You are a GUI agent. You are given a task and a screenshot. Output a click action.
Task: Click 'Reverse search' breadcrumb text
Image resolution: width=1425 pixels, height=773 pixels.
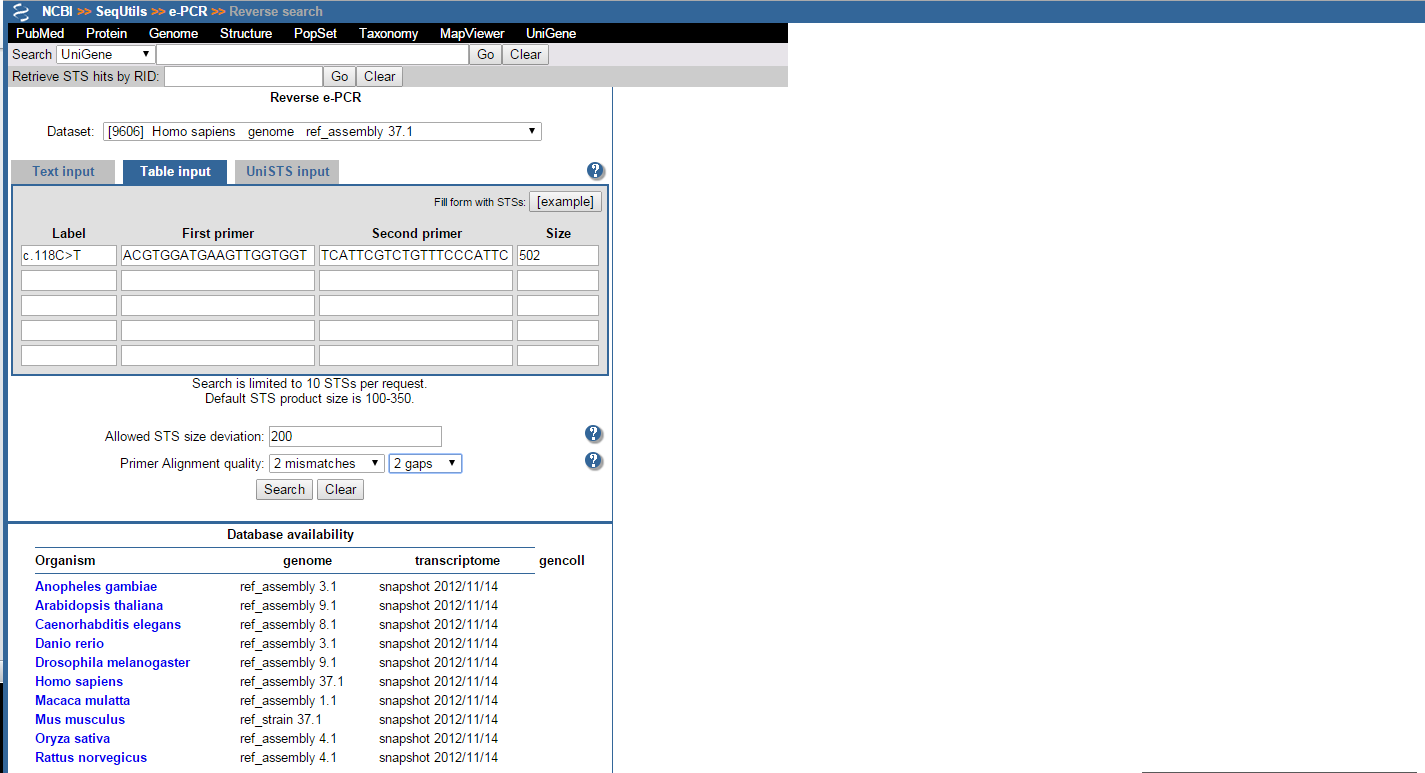(276, 12)
